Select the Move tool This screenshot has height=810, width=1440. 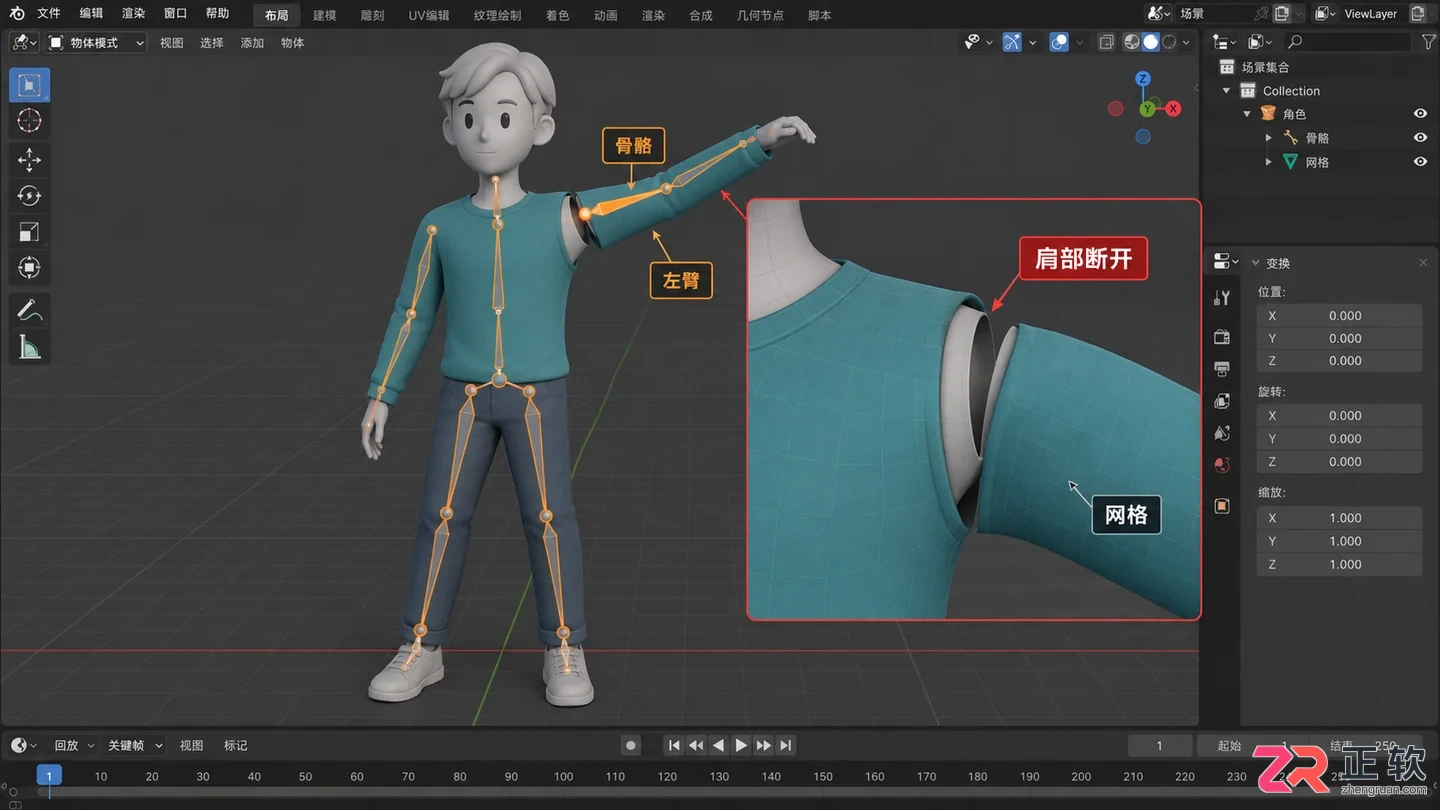click(29, 160)
